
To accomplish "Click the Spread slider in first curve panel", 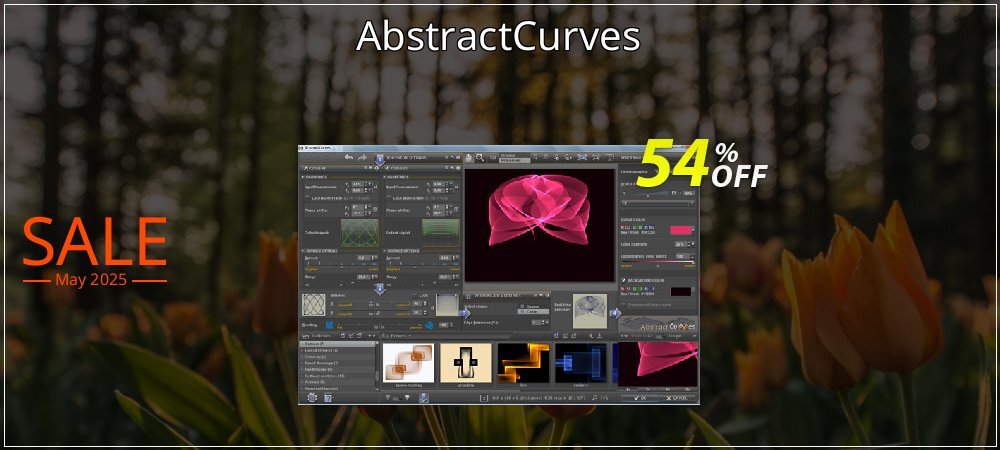I will 340,265.
